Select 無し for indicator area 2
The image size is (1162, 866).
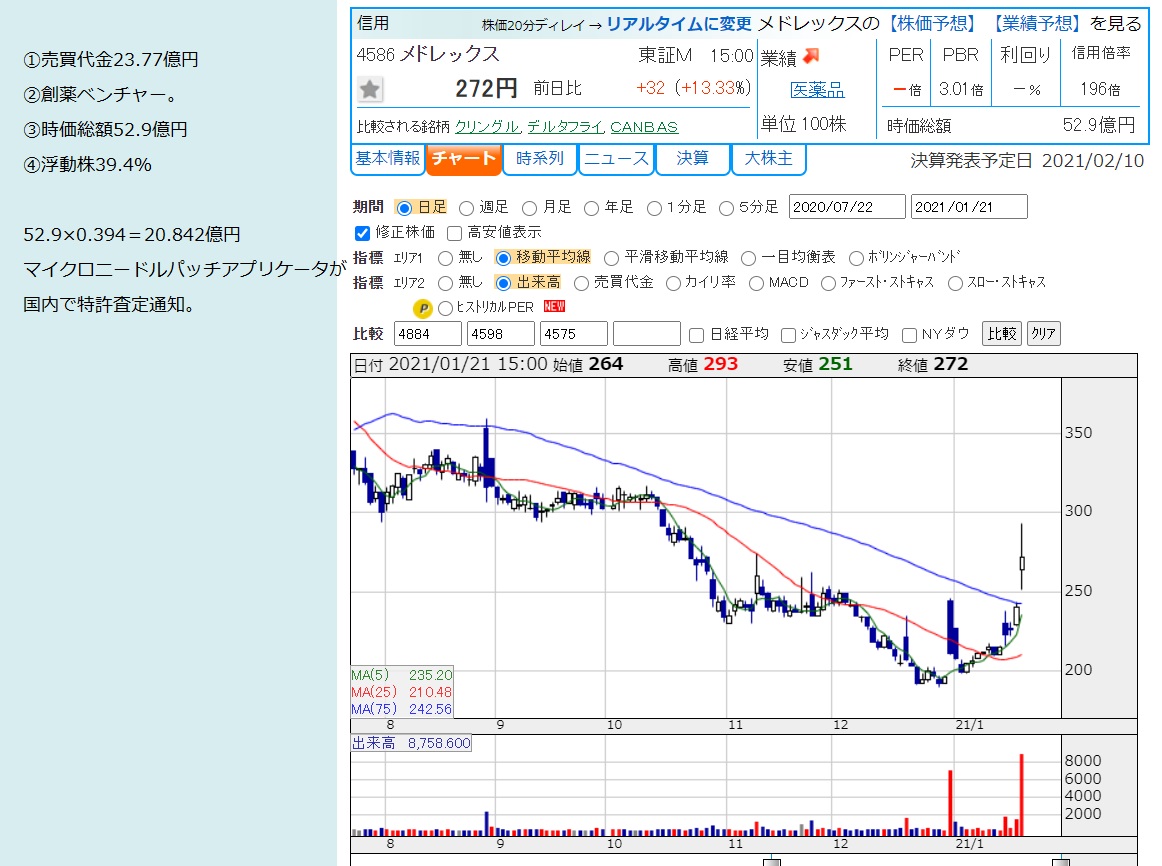pyautogui.click(x=445, y=283)
